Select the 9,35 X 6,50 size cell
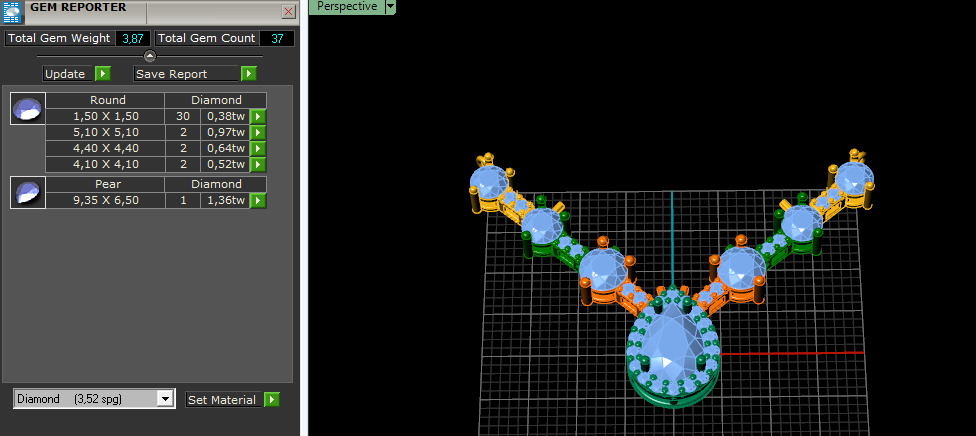 [x=105, y=201]
